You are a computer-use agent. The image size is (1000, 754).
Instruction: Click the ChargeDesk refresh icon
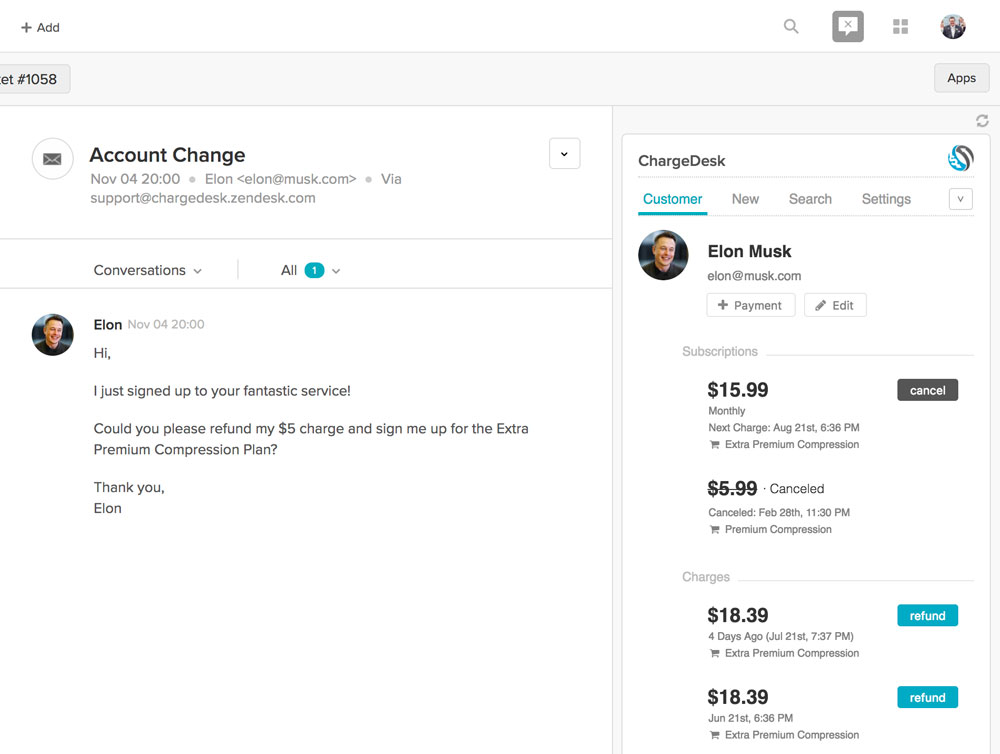982,121
